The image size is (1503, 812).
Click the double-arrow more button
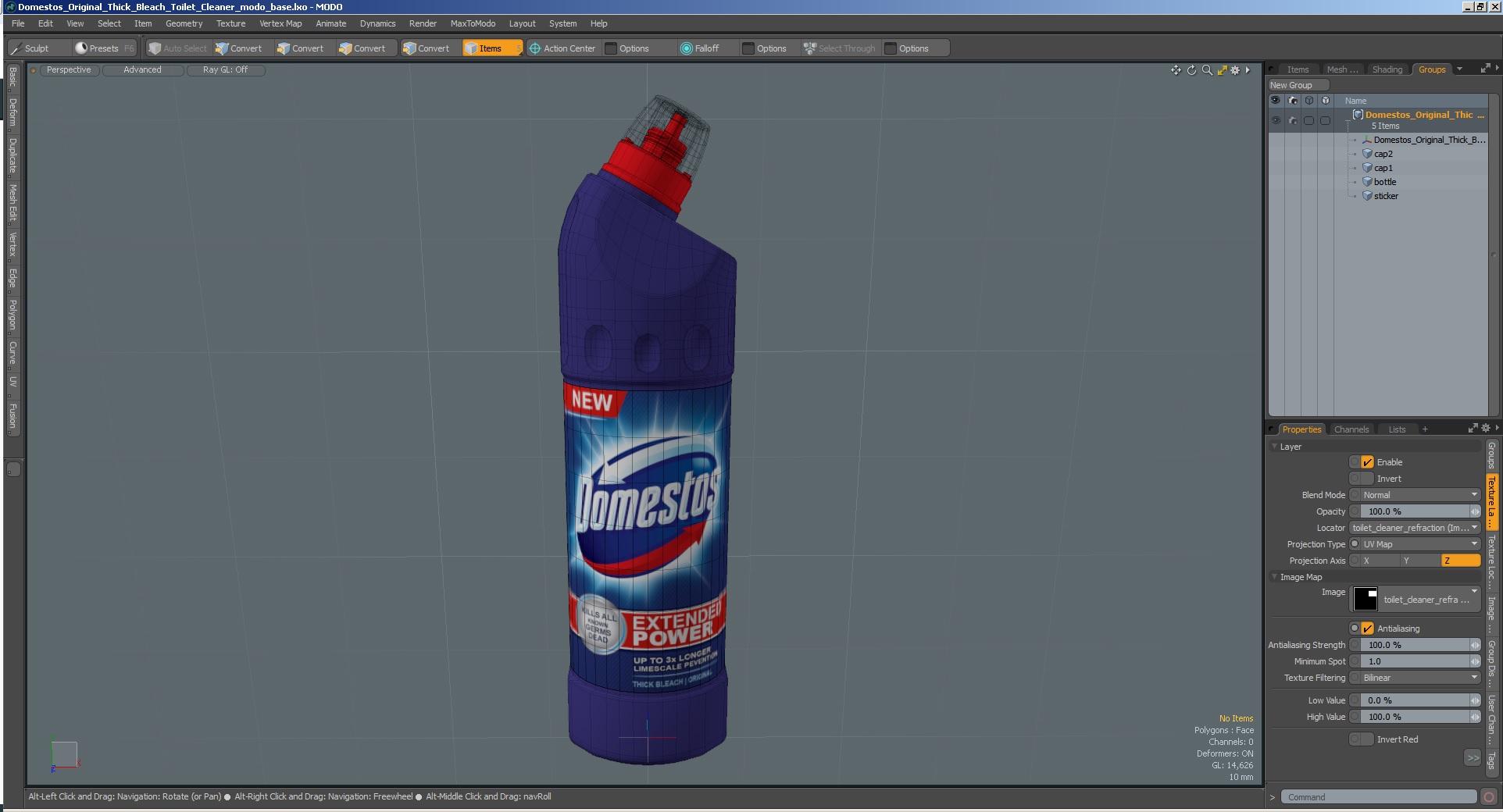[x=1473, y=757]
